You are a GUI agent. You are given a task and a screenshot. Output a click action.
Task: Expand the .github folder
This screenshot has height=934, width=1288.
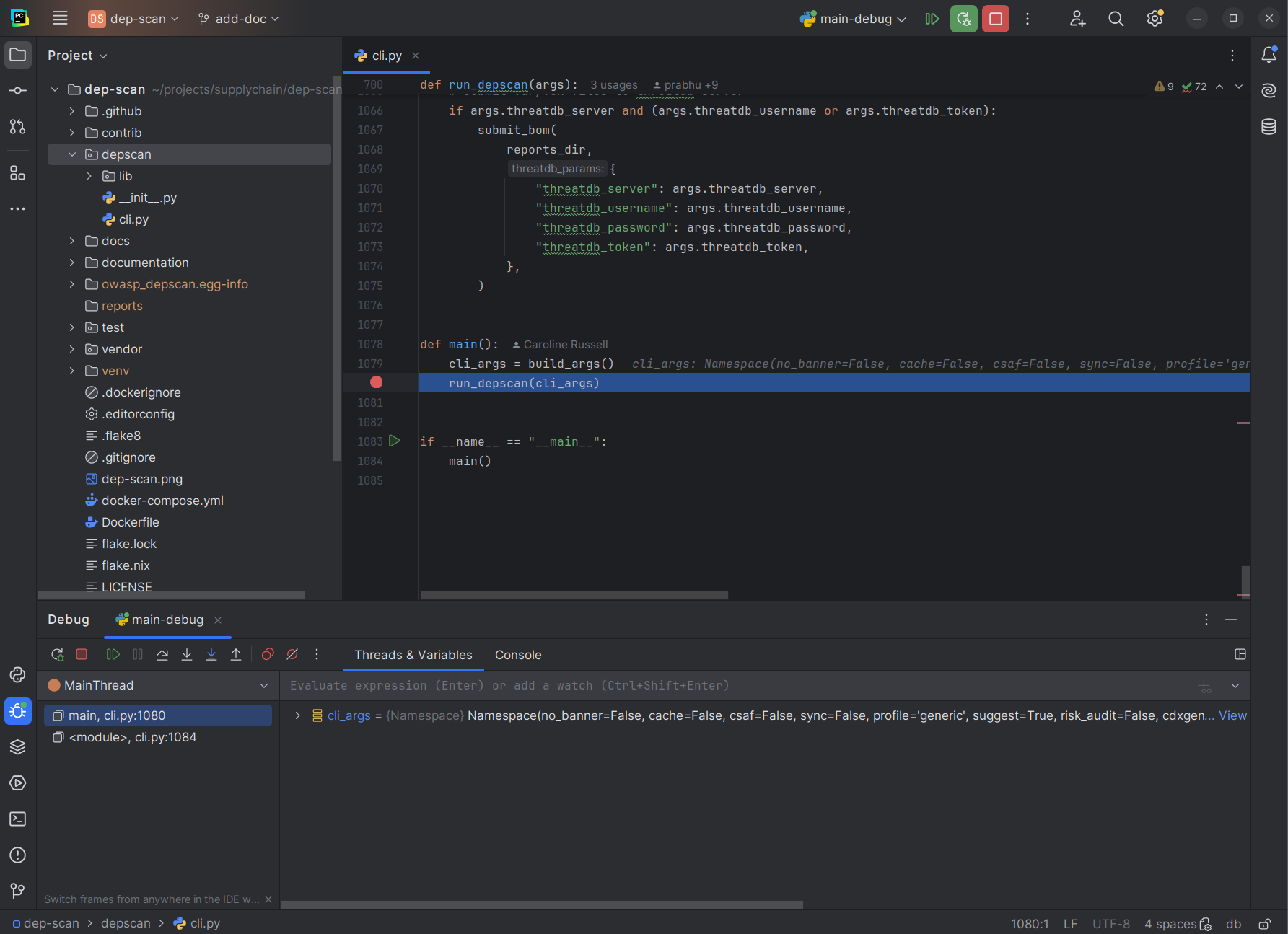click(x=72, y=111)
